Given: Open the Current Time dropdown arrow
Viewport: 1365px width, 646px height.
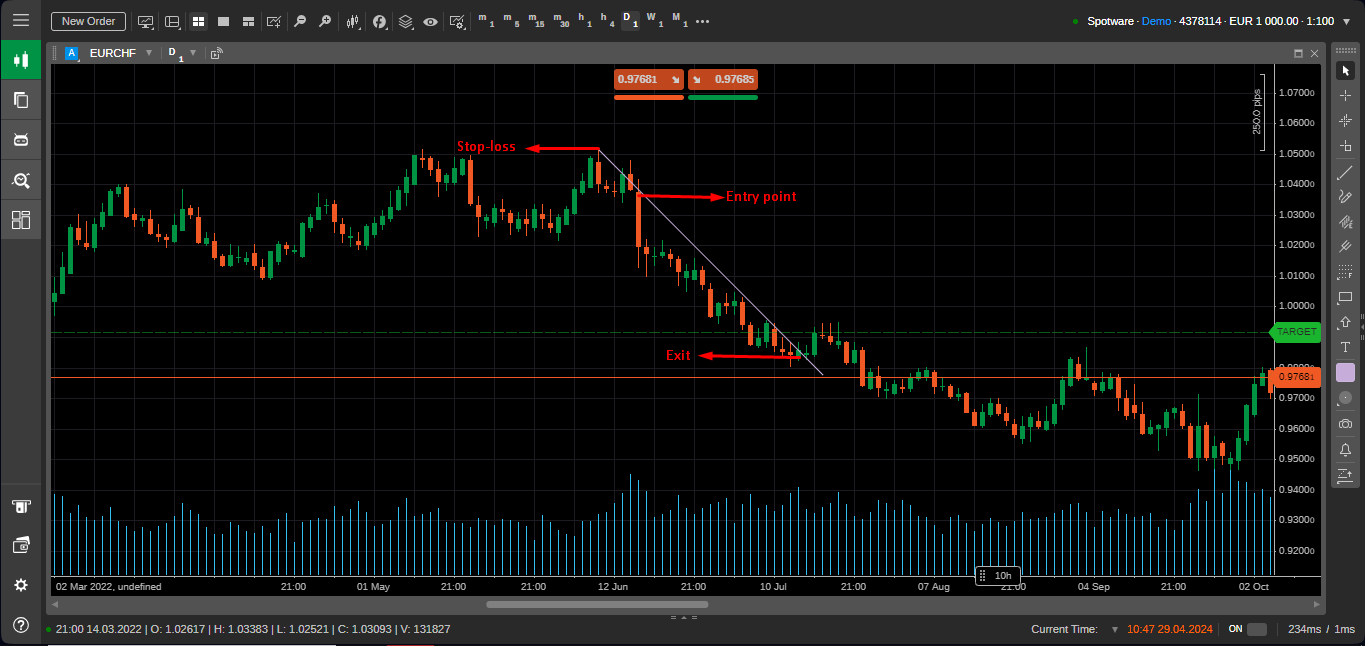Looking at the screenshot, I should tap(1113, 629).
